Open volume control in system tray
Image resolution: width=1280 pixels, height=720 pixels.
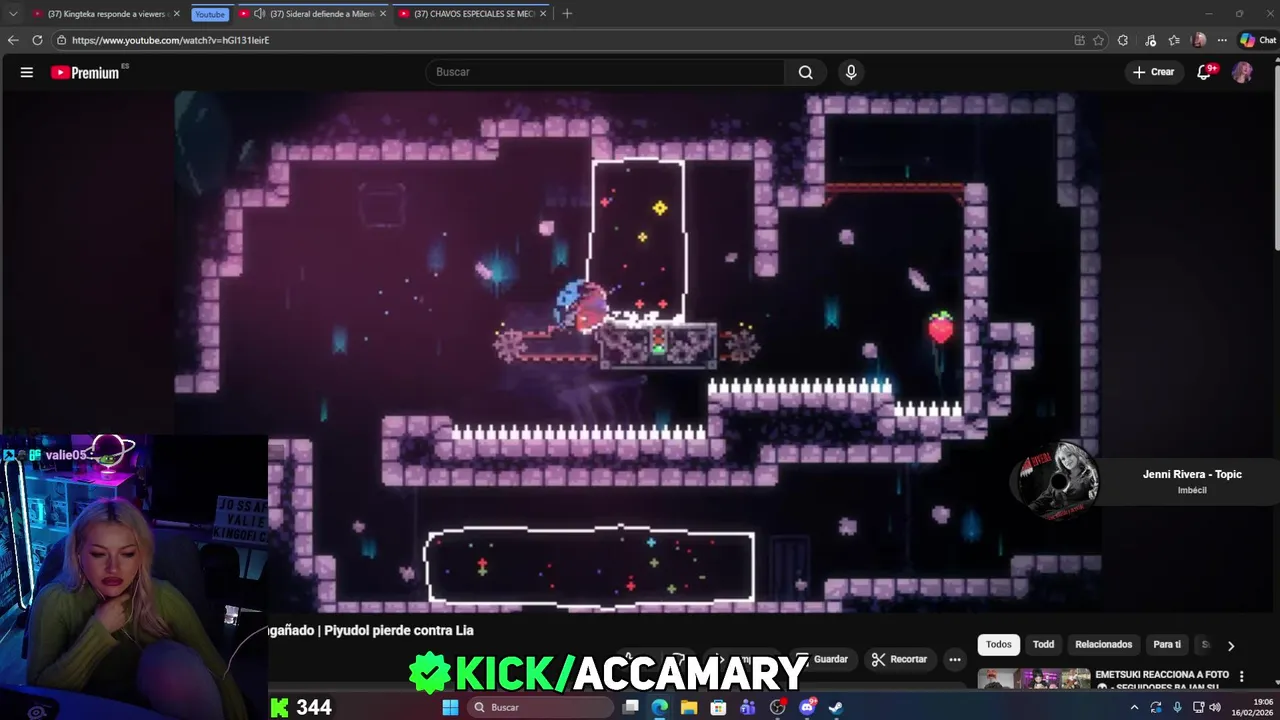[x=1215, y=707]
